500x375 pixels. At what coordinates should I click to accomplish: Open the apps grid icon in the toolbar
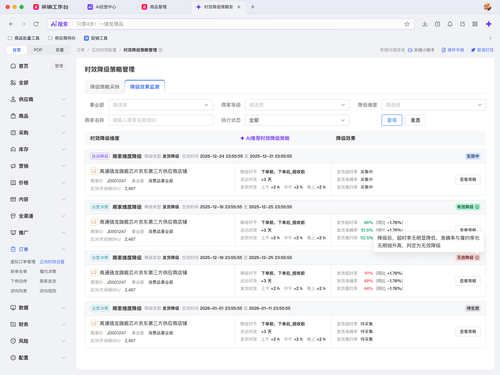pyautogui.click(x=475, y=24)
